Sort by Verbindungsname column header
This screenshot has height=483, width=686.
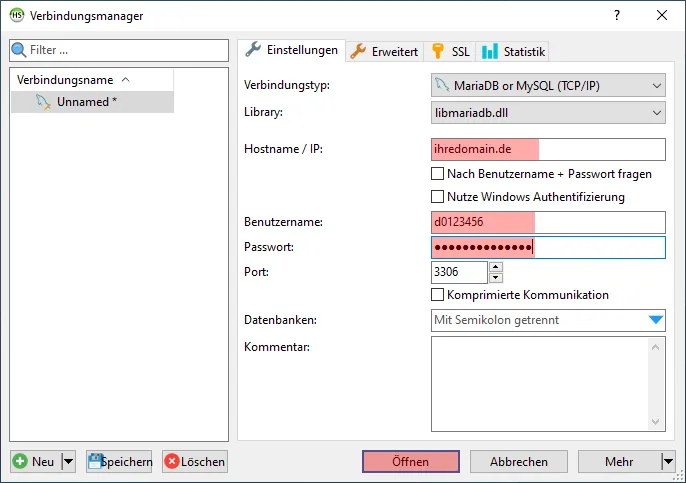point(92,80)
